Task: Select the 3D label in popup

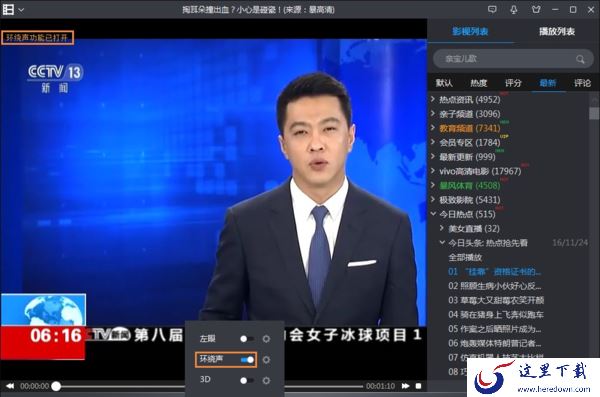Action: (205, 379)
